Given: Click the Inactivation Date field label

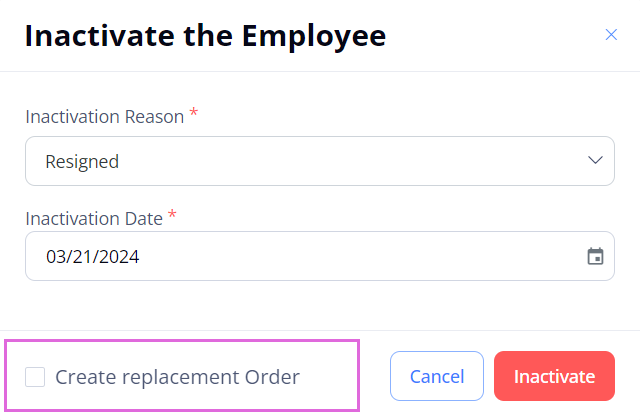Looking at the screenshot, I should (x=94, y=219).
